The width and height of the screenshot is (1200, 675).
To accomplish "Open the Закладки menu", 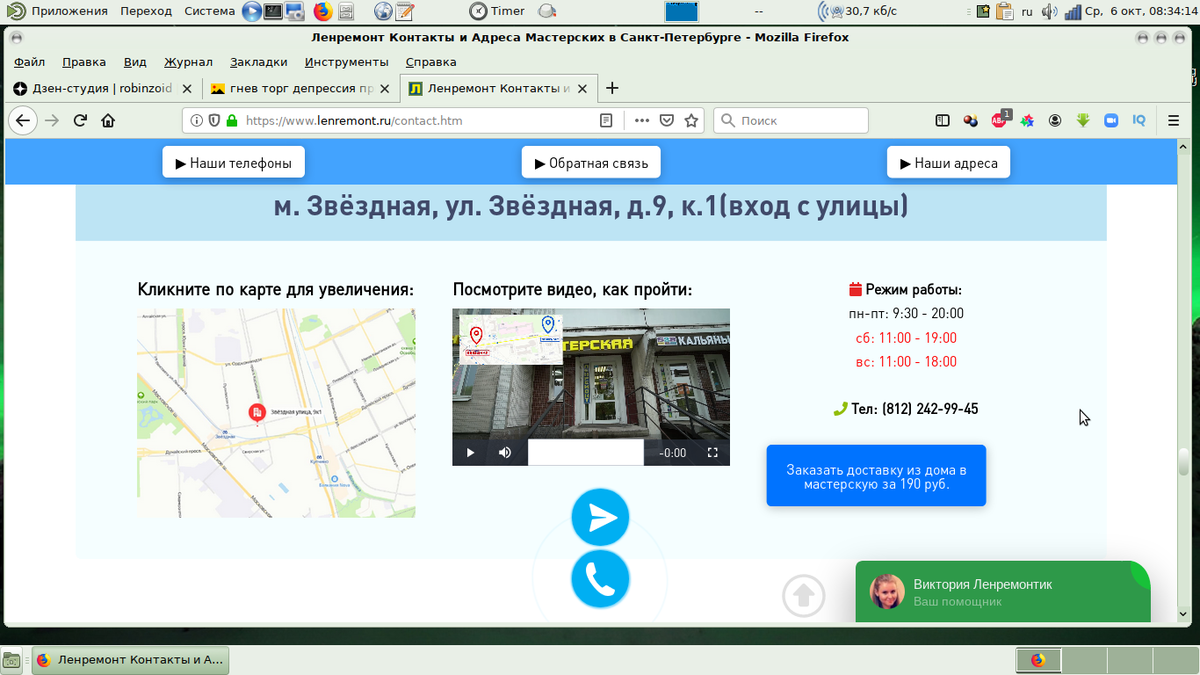I will 258,62.
